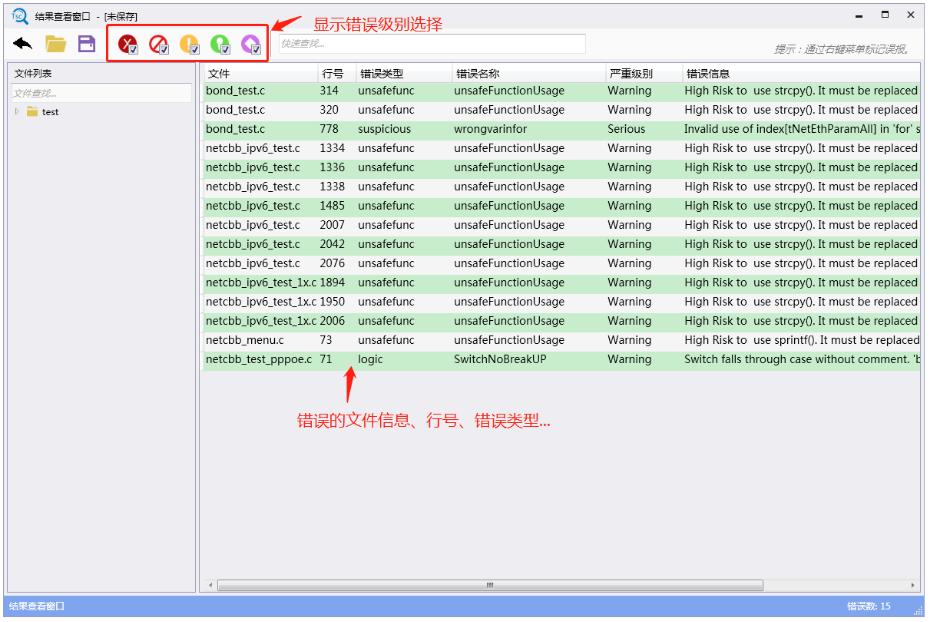Select the purple suggestion level filter icon
Viewport: 930px width, 622px height.
252,43
